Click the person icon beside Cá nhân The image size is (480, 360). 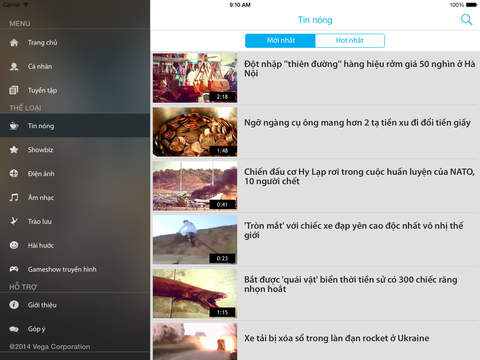14,67
